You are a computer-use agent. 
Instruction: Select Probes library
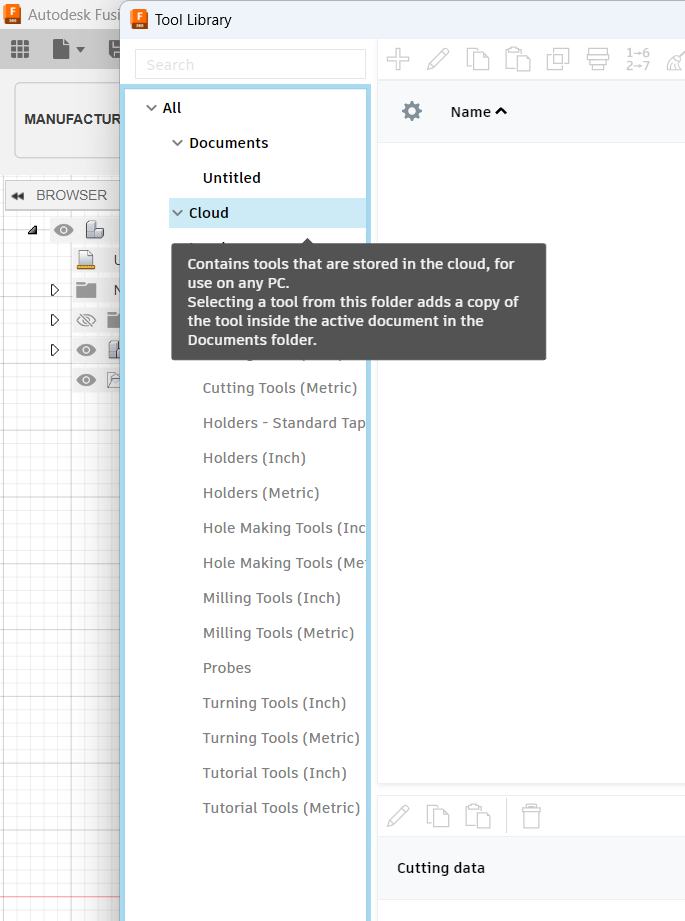pos(227,668)
